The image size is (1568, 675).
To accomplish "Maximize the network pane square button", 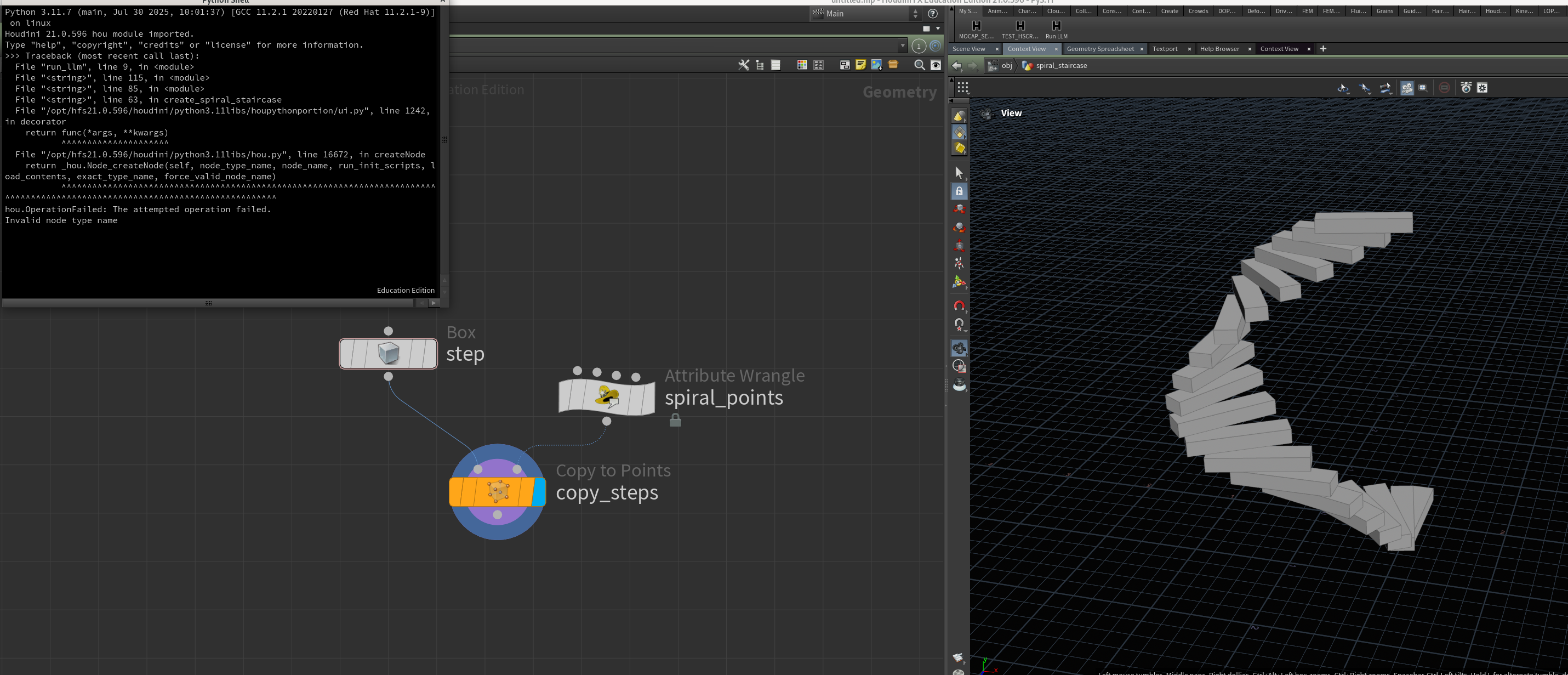I will [926, 29].
